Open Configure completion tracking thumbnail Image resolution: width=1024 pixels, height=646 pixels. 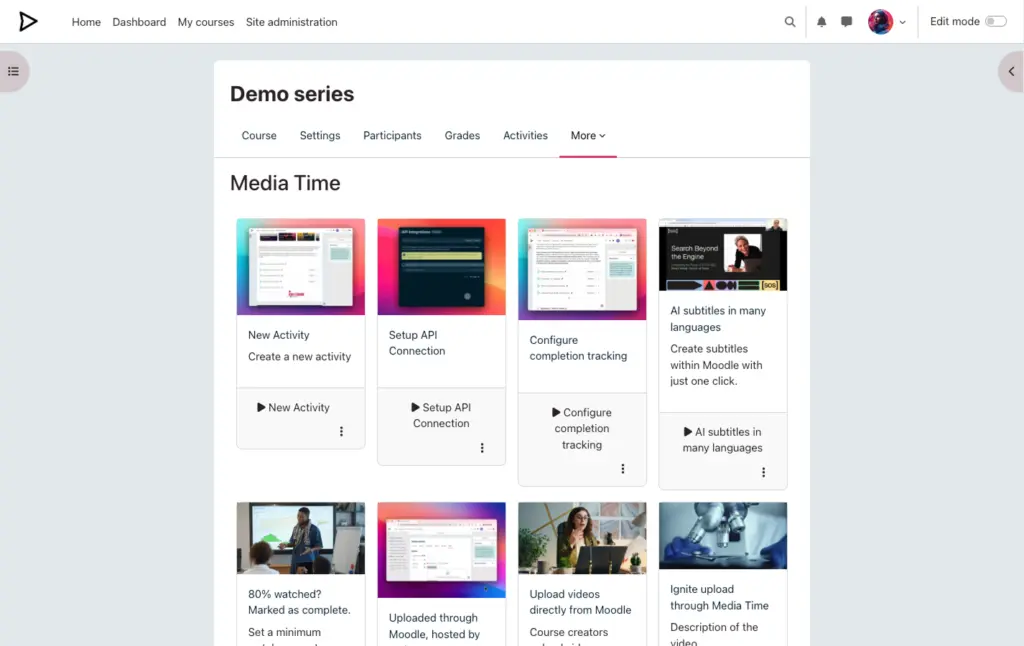(582, 269)
